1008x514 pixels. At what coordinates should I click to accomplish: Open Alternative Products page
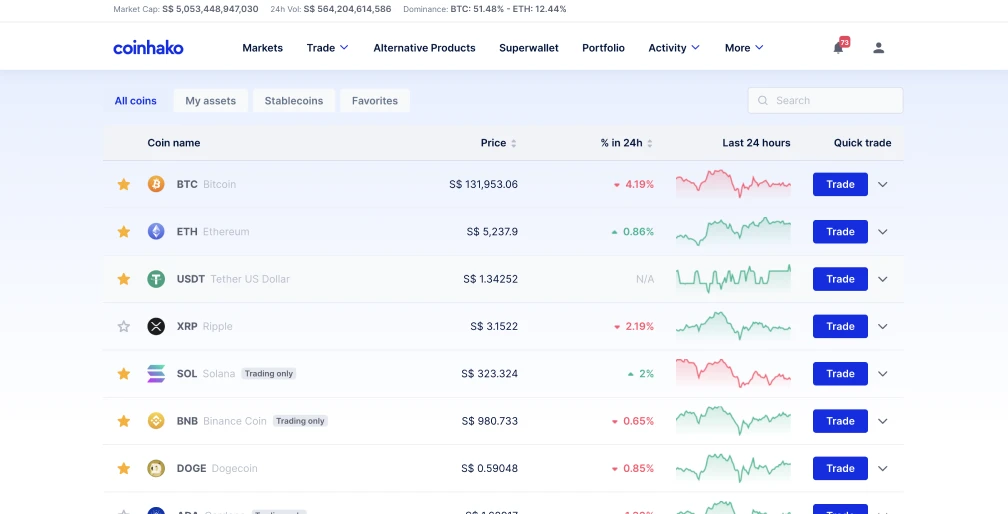(x=424, y=48)
